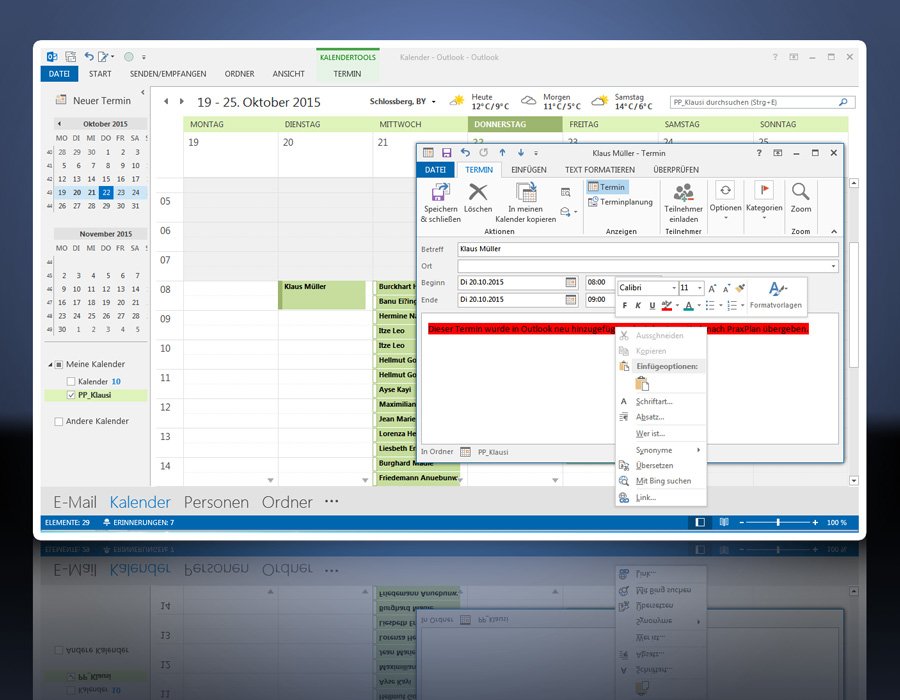Select Übersetzen in context menu
Screen dimensions: 900x700
661,465
